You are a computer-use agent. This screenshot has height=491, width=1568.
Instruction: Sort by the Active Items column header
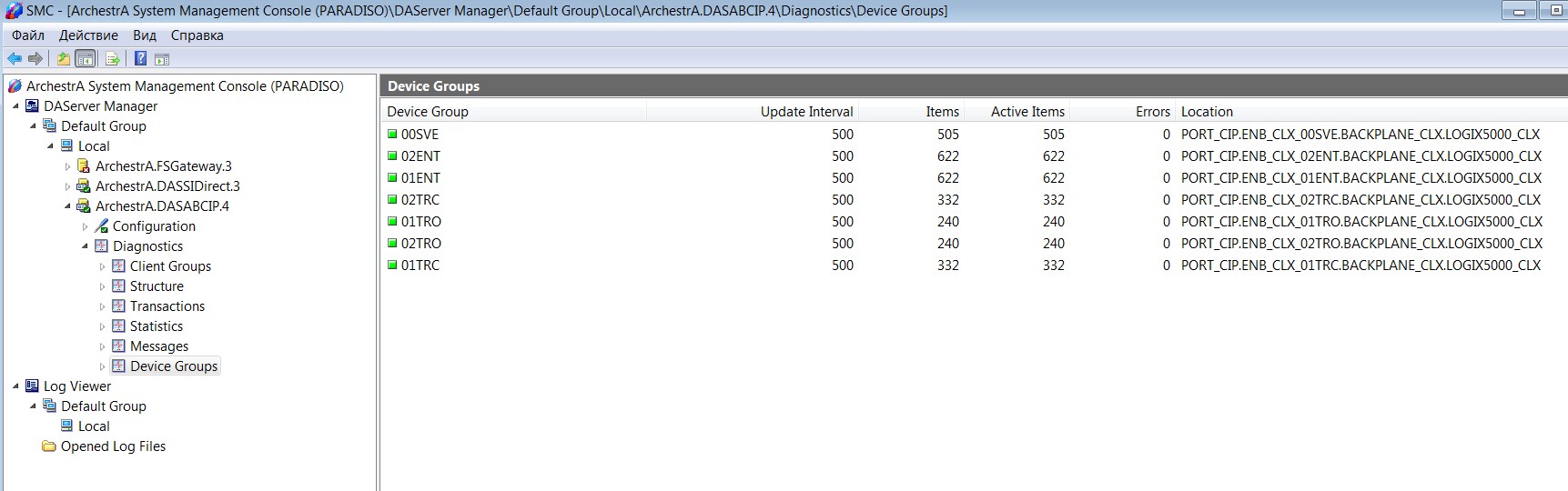tap(1027, 112)
